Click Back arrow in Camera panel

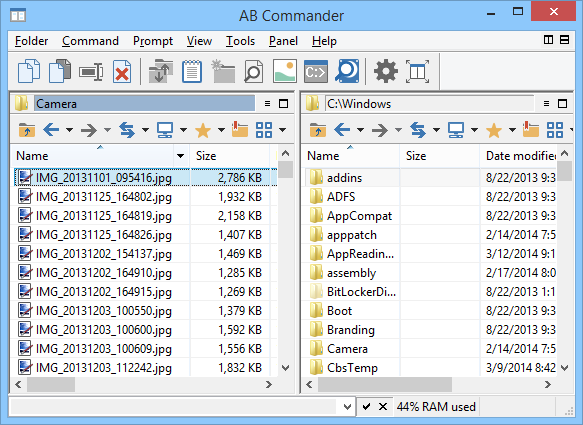point(51,130)
